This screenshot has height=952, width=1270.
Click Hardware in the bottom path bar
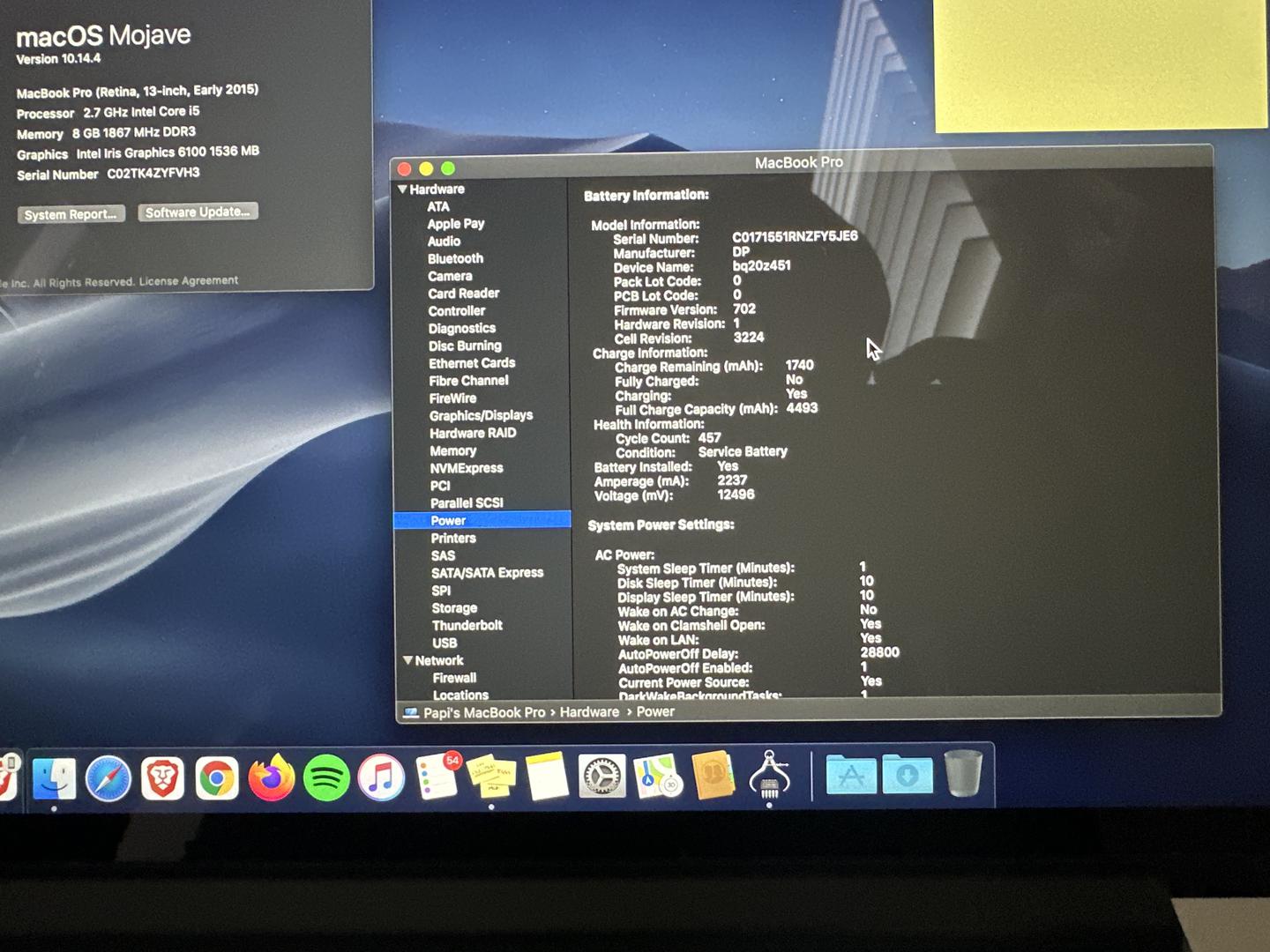tap(589, 712)
